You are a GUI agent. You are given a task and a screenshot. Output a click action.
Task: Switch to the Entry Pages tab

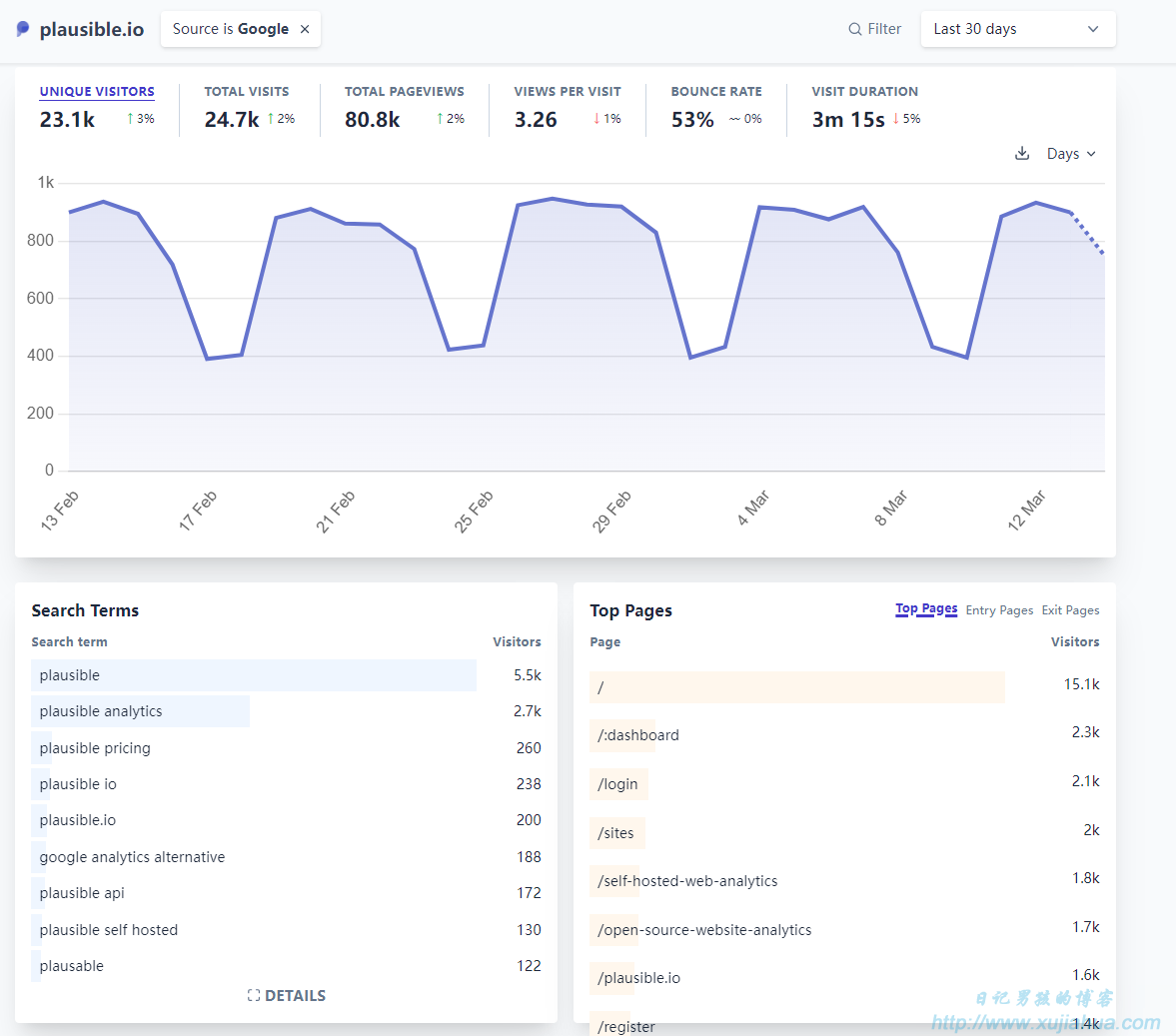pos(999,610)
